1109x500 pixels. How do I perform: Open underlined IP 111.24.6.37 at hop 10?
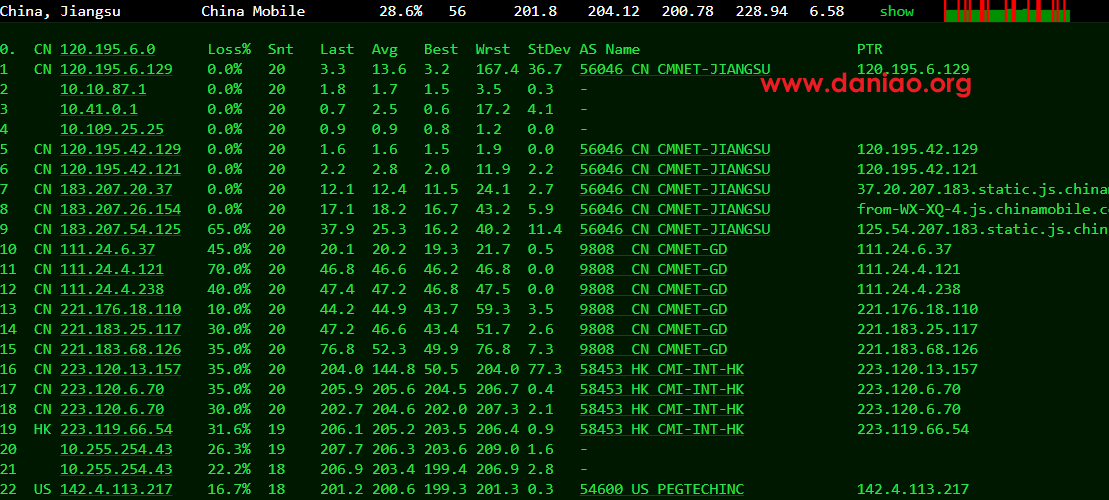[107, 249]
